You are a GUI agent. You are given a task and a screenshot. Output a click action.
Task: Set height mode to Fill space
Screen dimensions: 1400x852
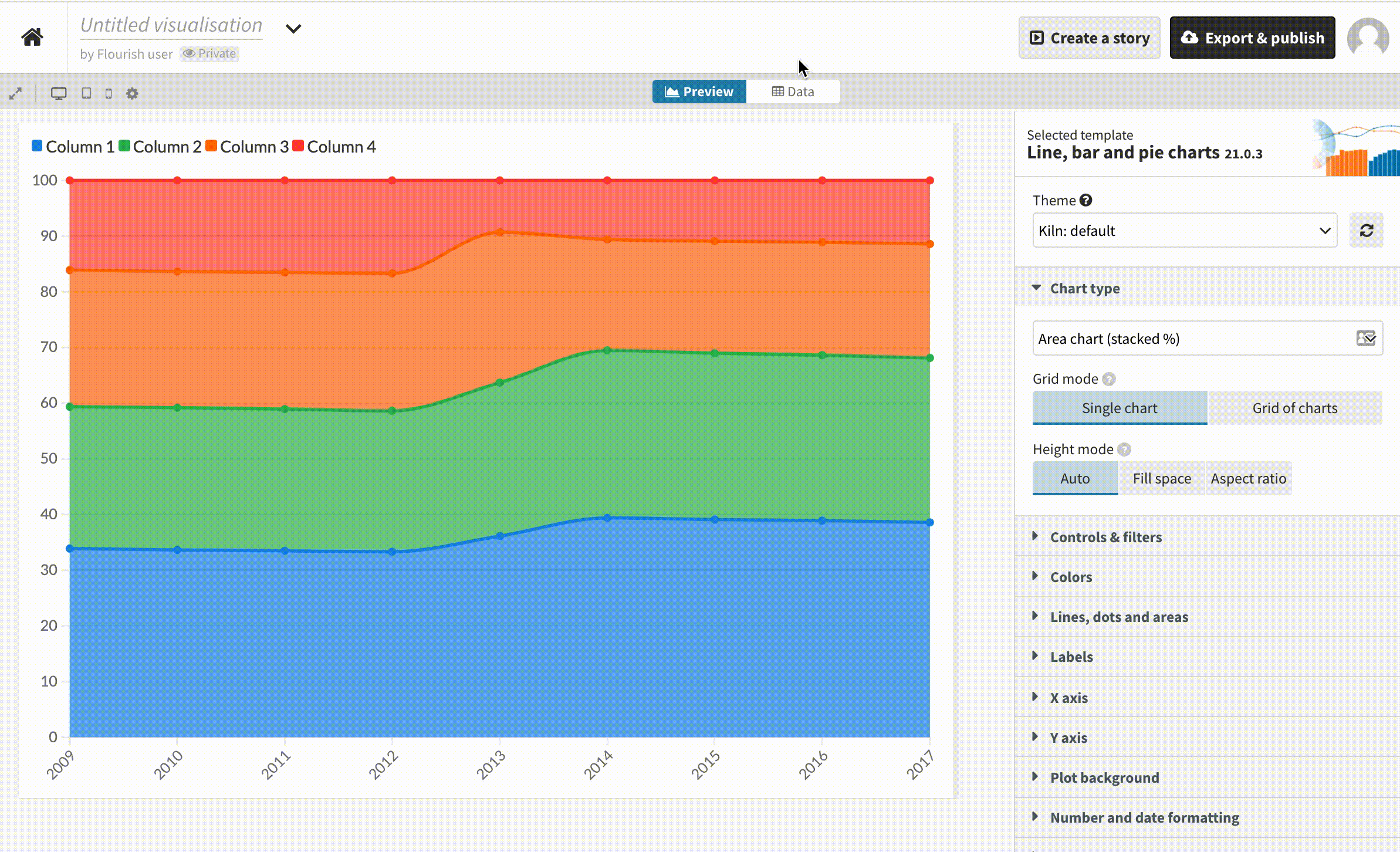click(x=1162, y=478)
